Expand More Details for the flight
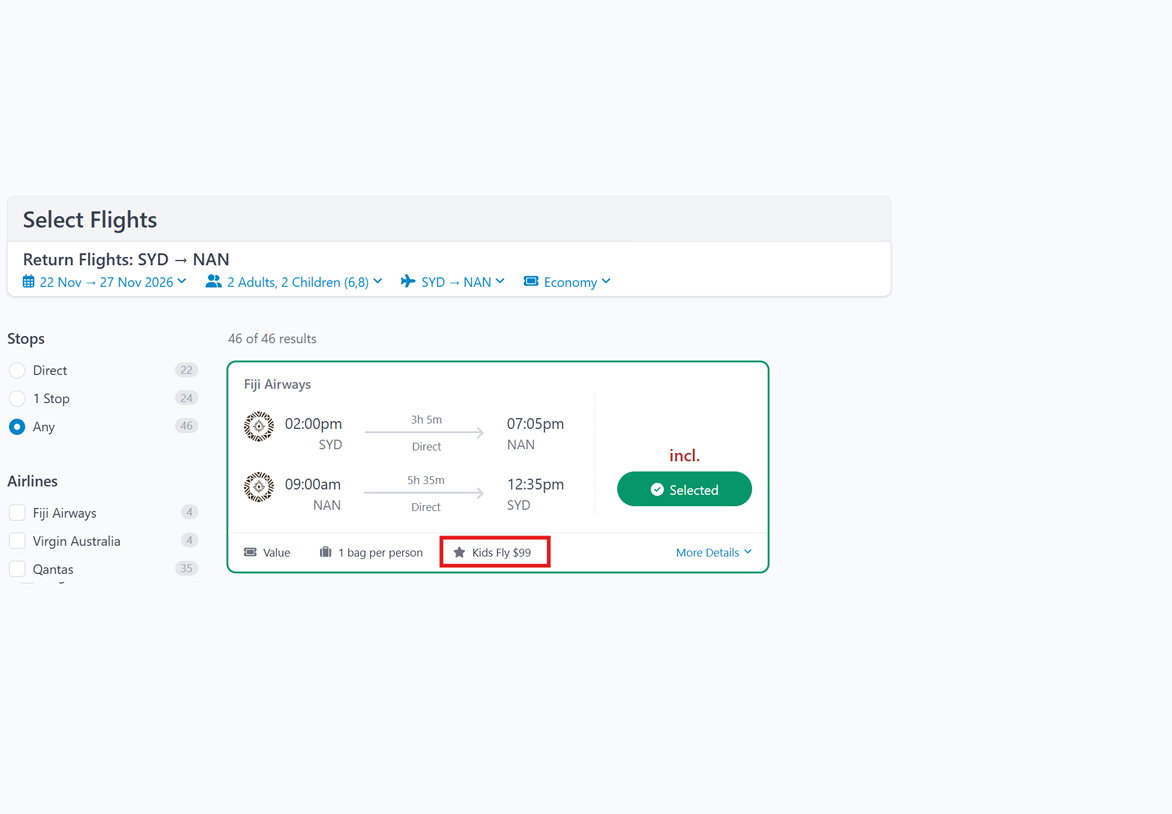 713,552
